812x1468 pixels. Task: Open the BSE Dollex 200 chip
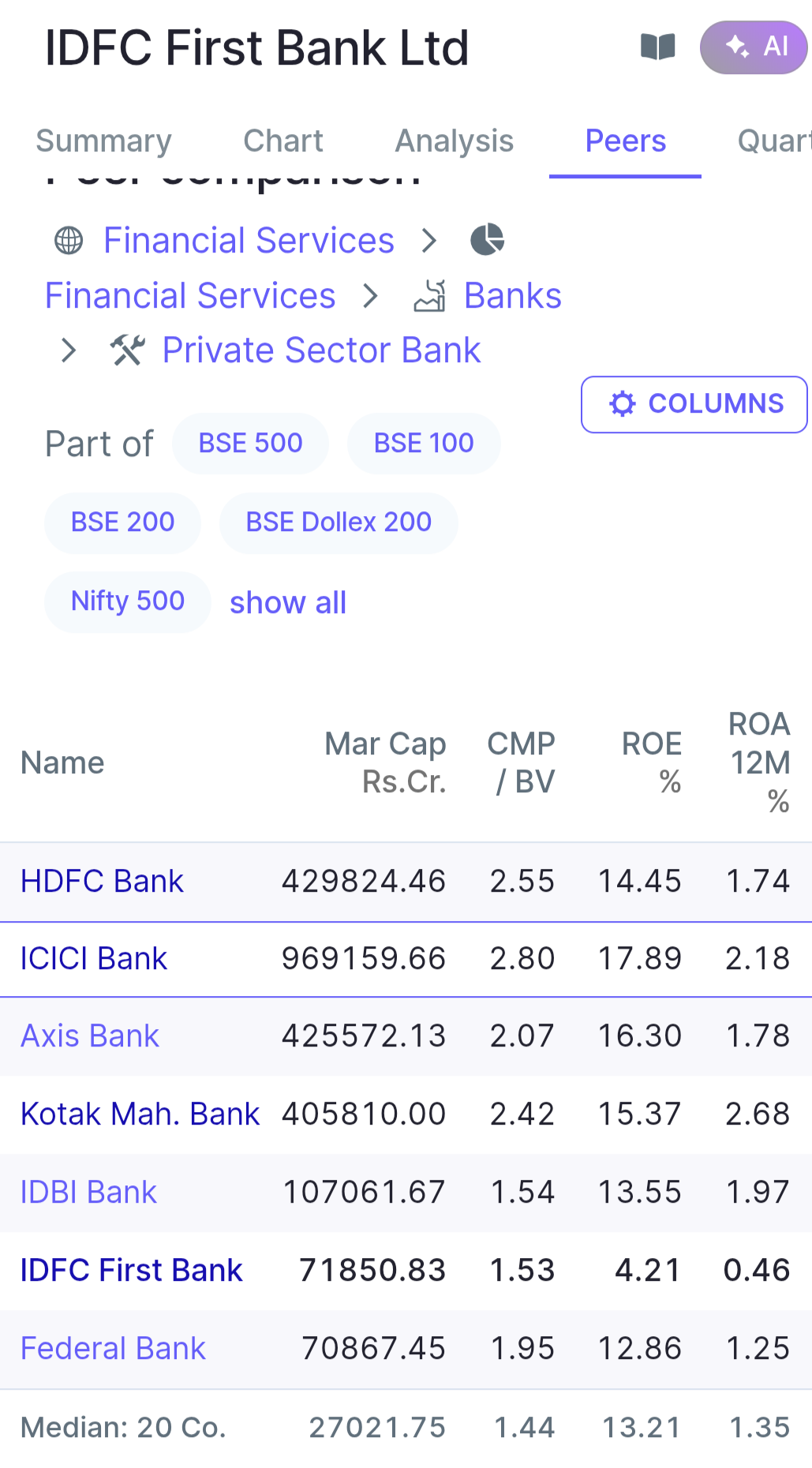tap(339, 522)
